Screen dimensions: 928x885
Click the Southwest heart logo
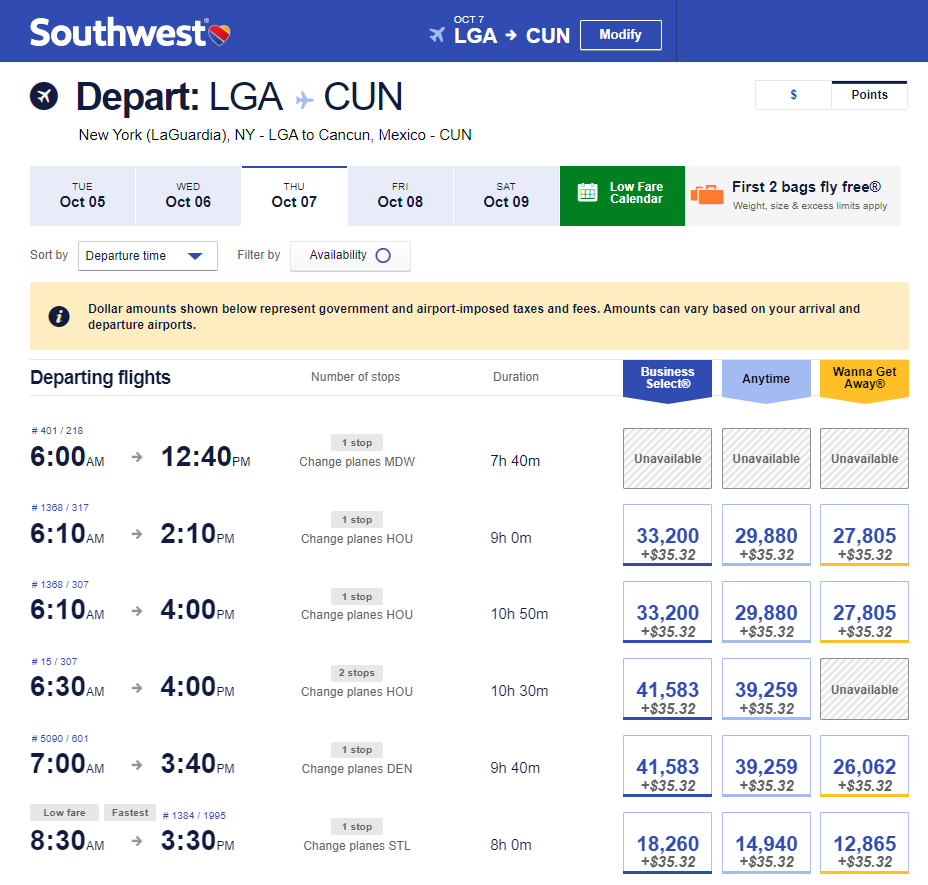[x=221, y=34]
